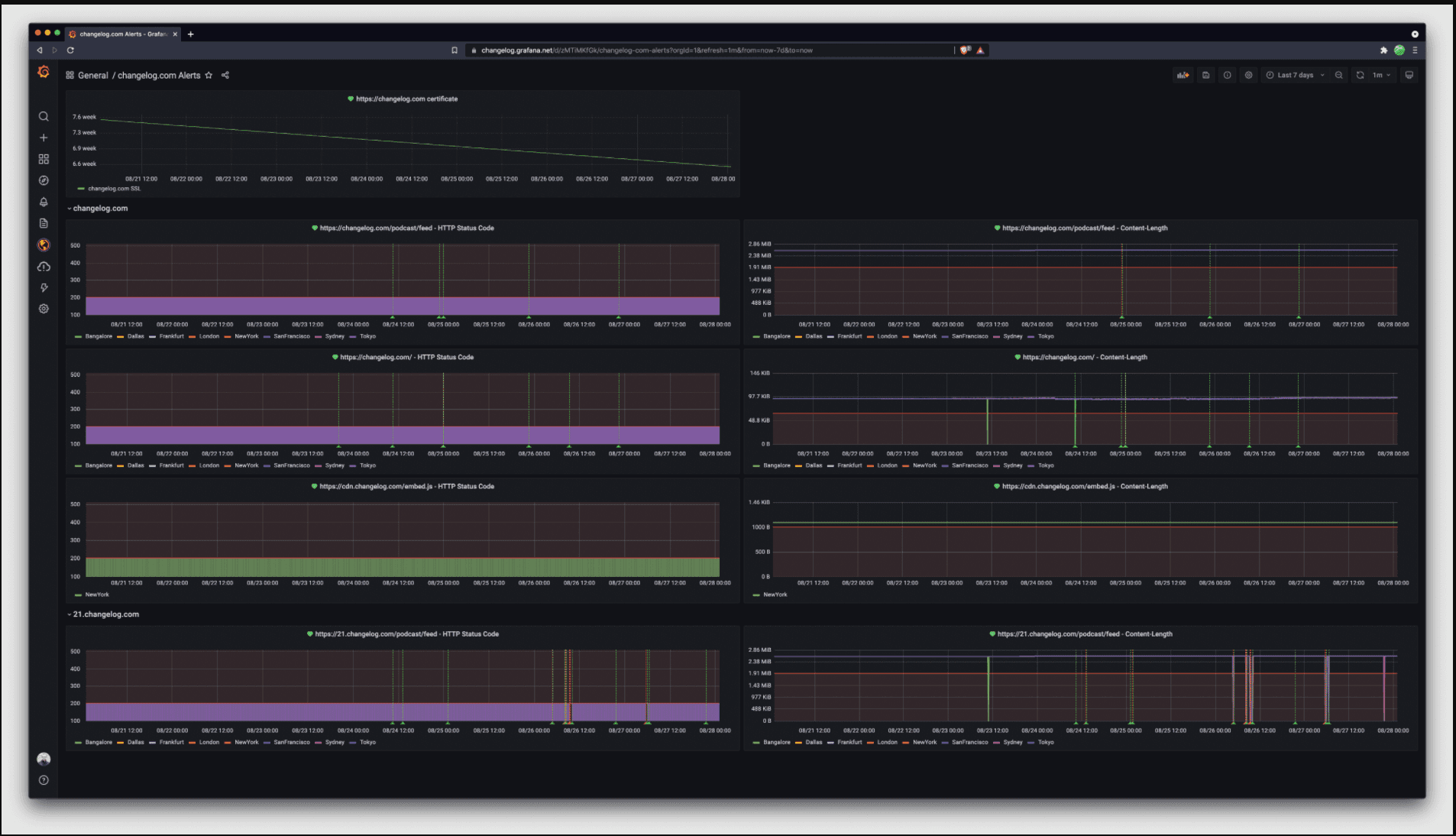Click the sidebar Create plus icon
The height and width of the screenshot is (836, 1456).
(44, 138)
